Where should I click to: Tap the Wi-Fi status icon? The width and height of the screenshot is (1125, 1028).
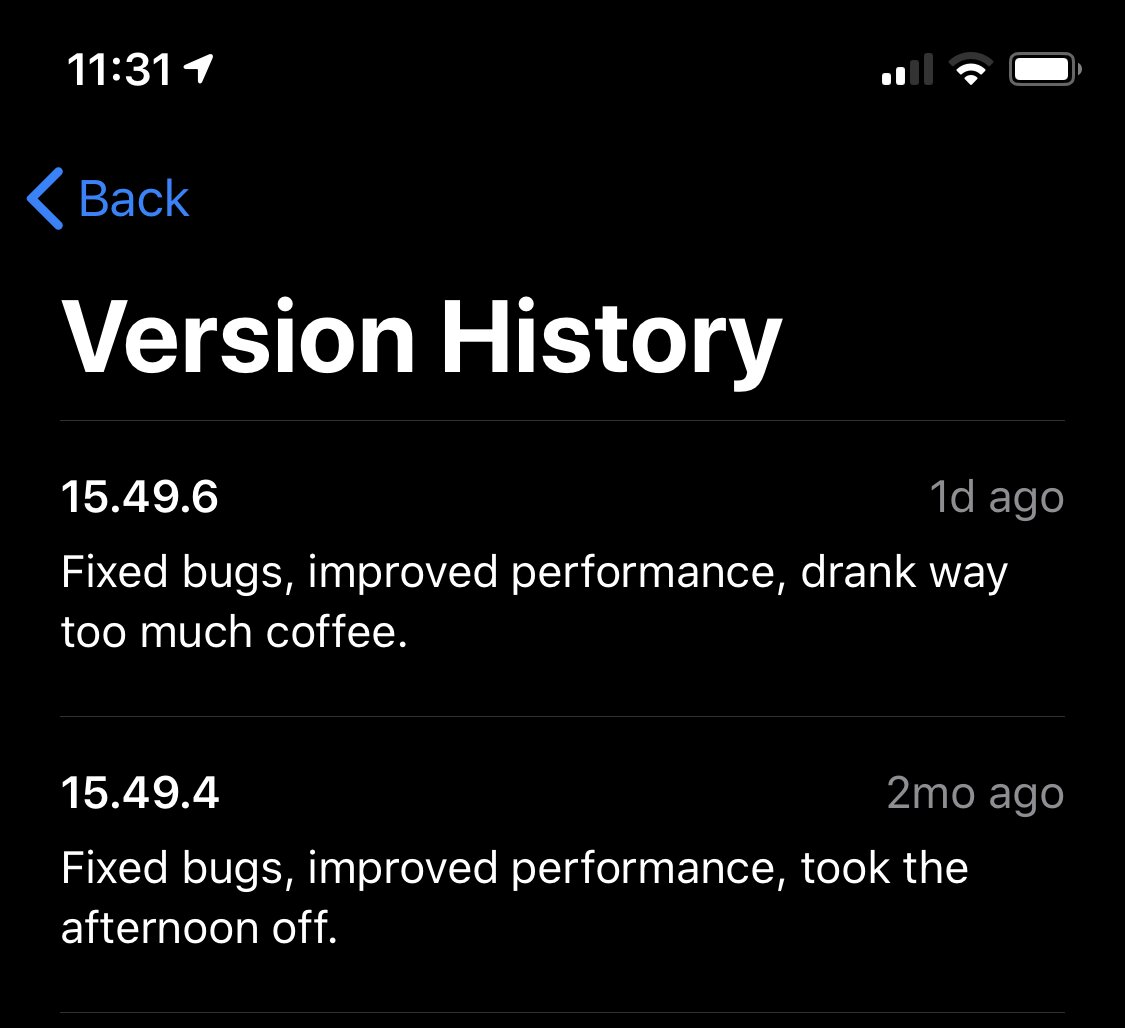click(x=971, y=70)
